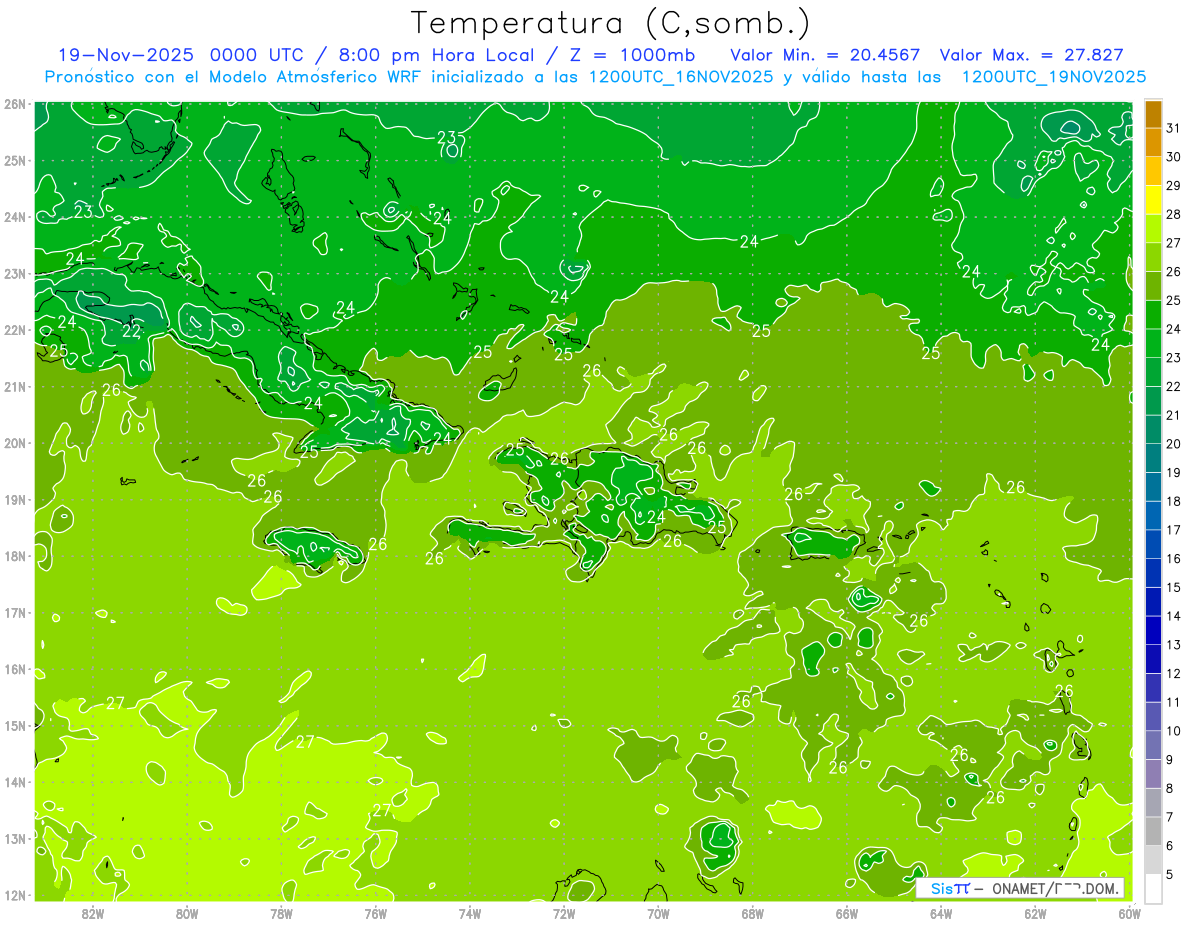Click the legend value 5
Image resolution: width=1200 pixels, height=927 pixels.
pos(1170,874)
